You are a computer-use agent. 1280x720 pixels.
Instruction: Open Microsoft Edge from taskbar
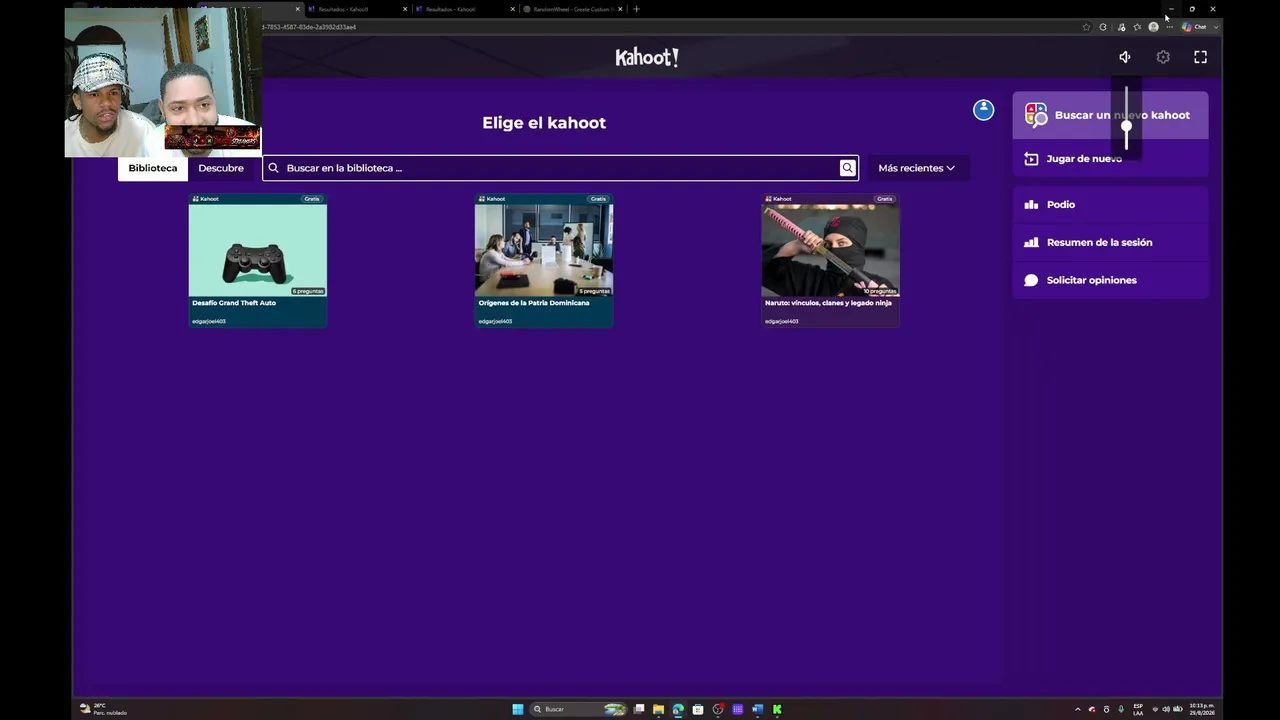pyautogui.click(x=678, y=709)
